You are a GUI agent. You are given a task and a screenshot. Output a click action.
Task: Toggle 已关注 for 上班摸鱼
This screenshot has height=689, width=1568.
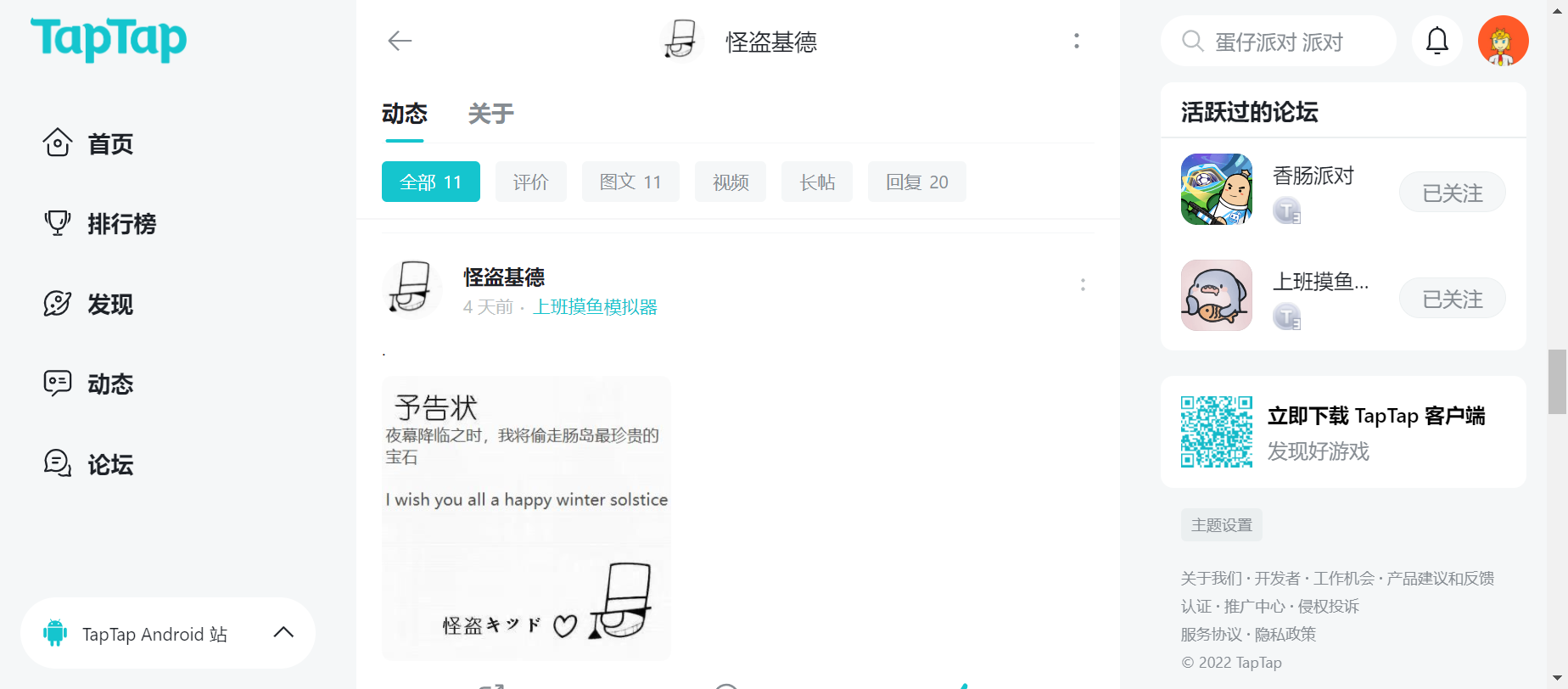(x=1453, y=299)
